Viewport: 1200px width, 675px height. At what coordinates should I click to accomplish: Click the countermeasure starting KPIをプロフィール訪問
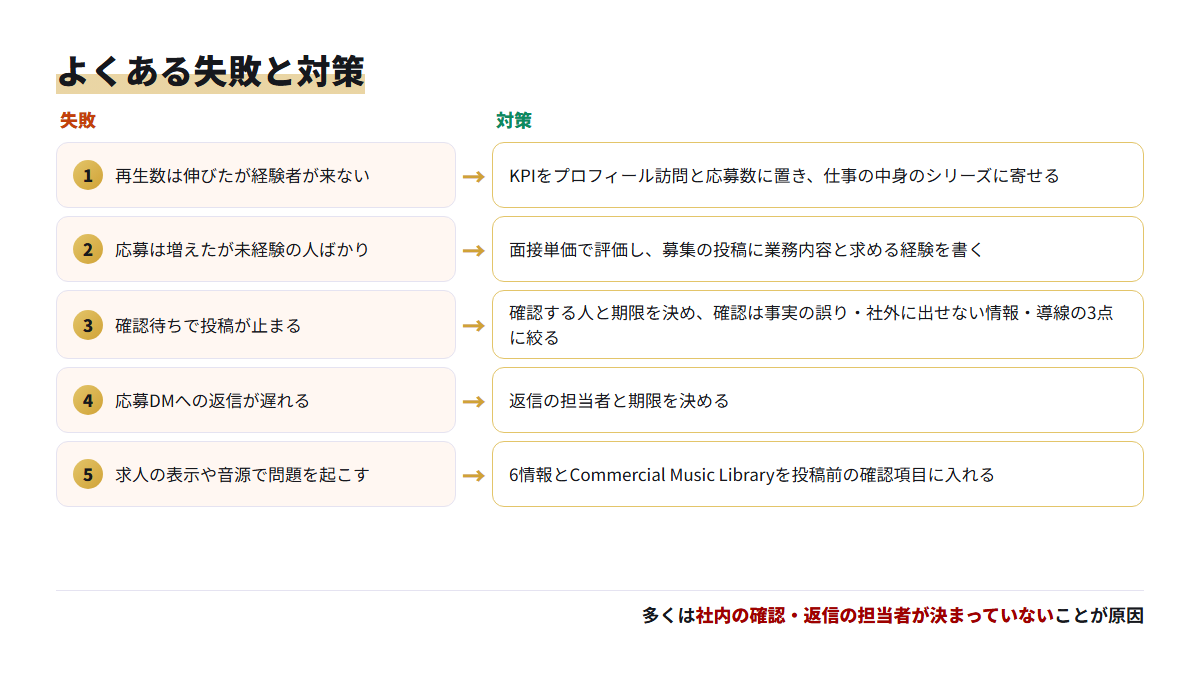818,175
